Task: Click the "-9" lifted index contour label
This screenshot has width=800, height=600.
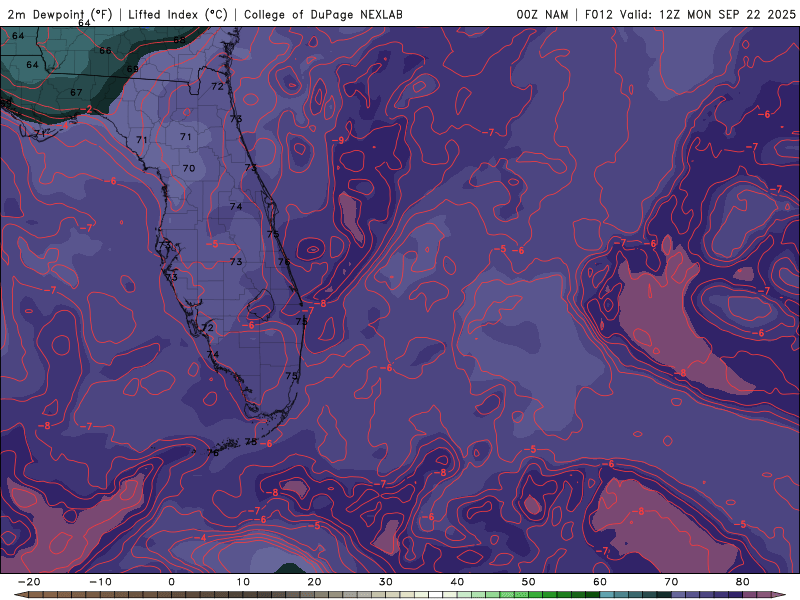Action: click(x=338, y=140)
